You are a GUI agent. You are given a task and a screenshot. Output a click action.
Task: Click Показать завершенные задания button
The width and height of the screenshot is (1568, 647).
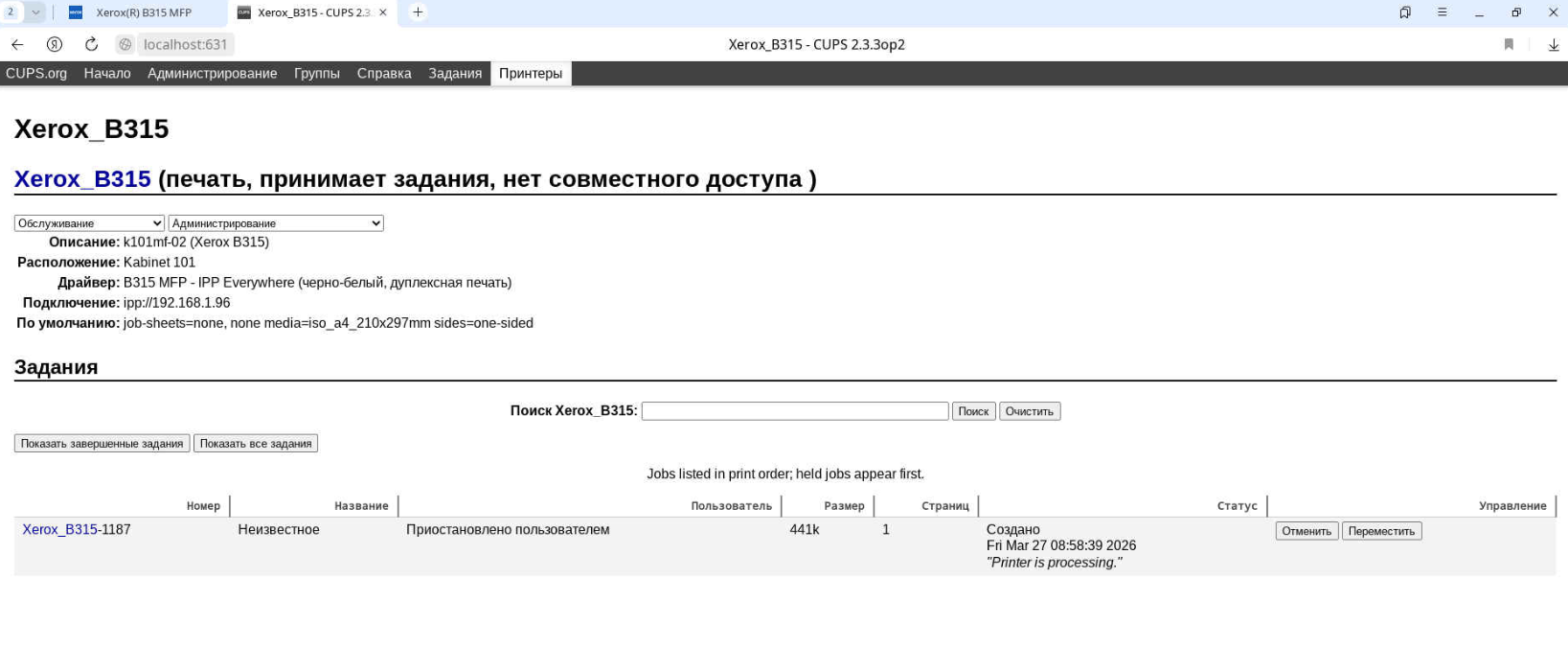point(102,444)
